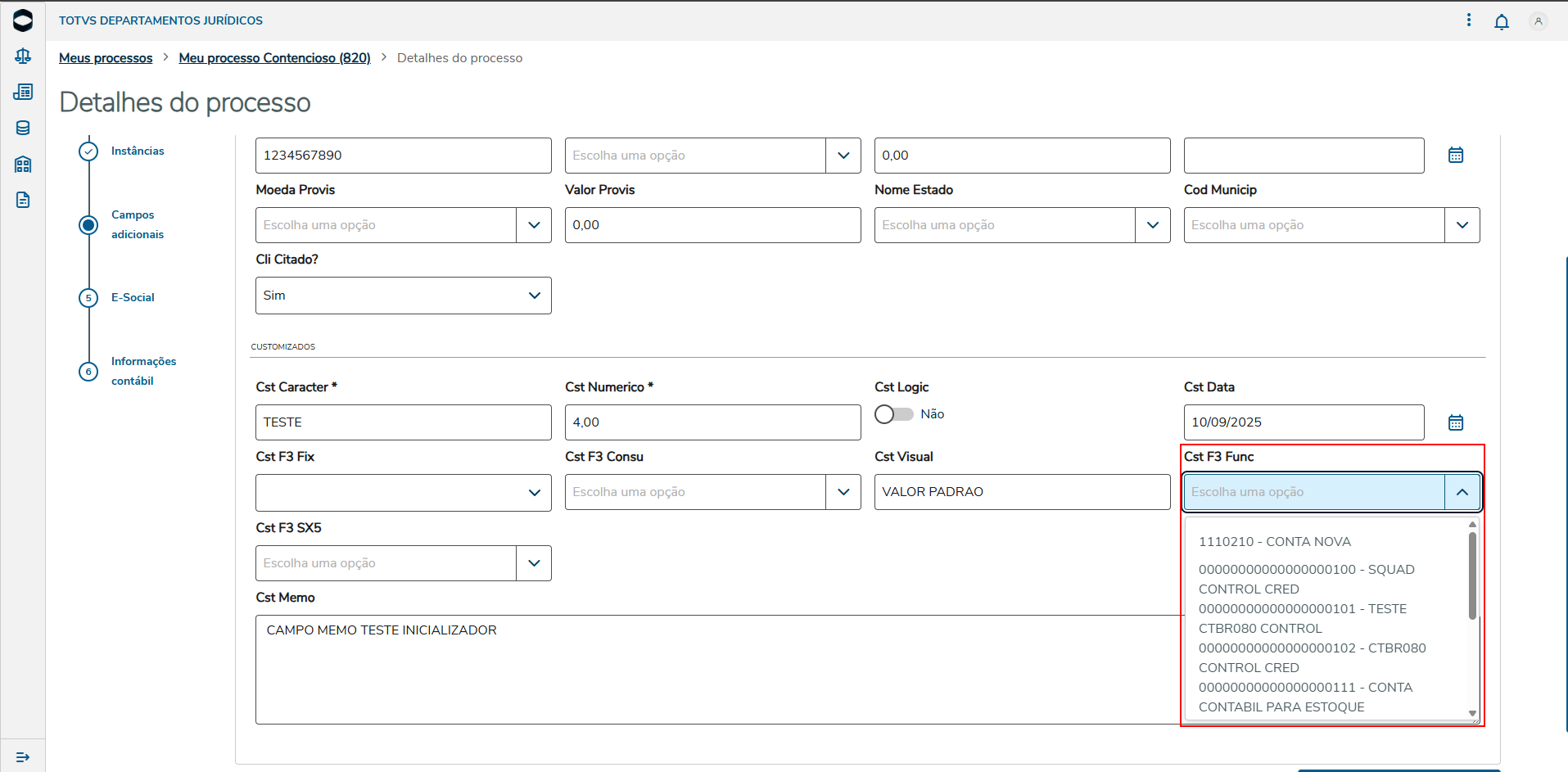Open the building sidebar icon
The width and height of the screenshot is (1568, 772).
point(23,165)
